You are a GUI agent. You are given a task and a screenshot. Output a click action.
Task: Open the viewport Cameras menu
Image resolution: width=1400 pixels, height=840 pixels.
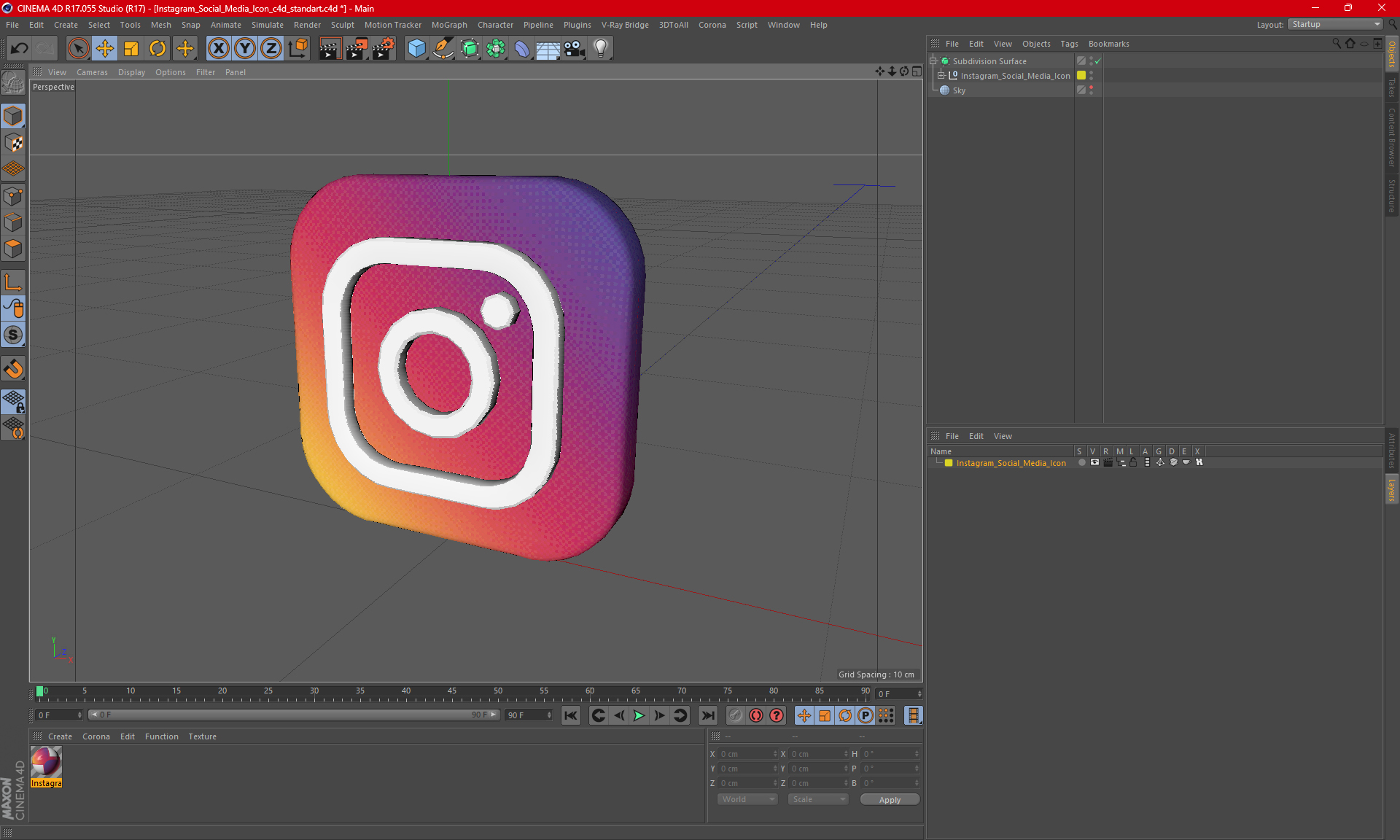click(x=92, y=72)
